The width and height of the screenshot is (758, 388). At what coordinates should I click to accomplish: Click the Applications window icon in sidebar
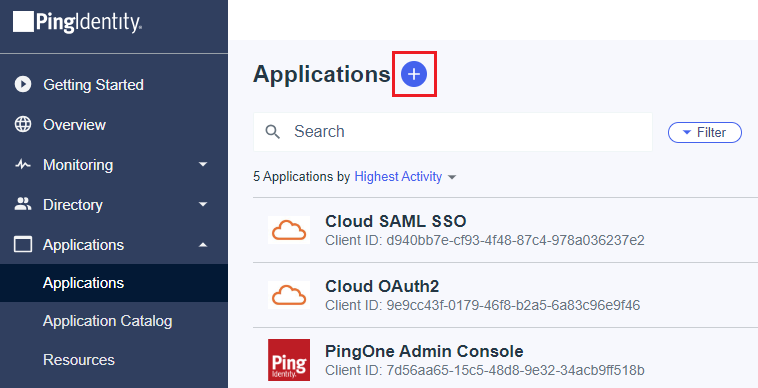click(x=23, y=244)
